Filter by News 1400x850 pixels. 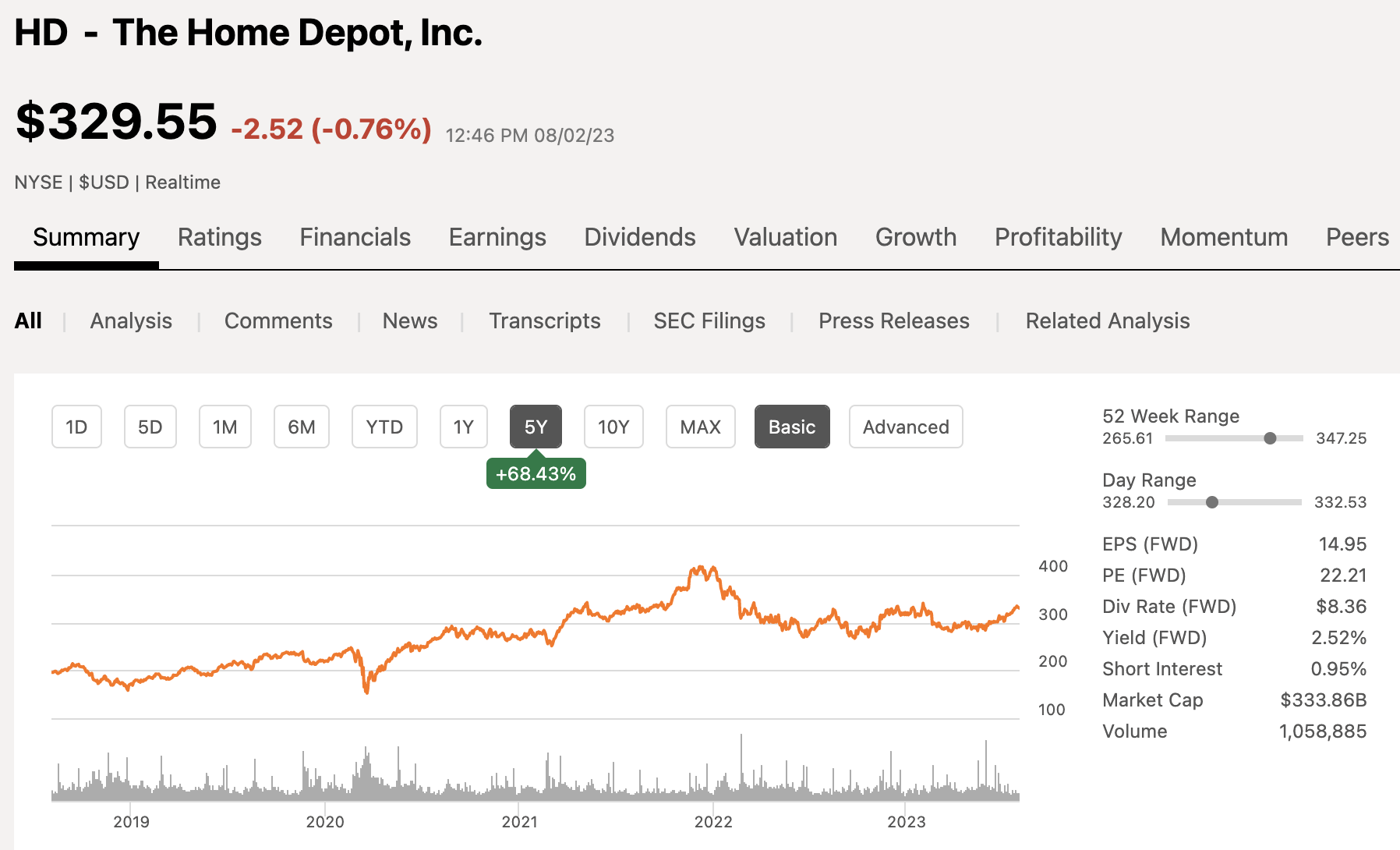click(x=410, y=321)
